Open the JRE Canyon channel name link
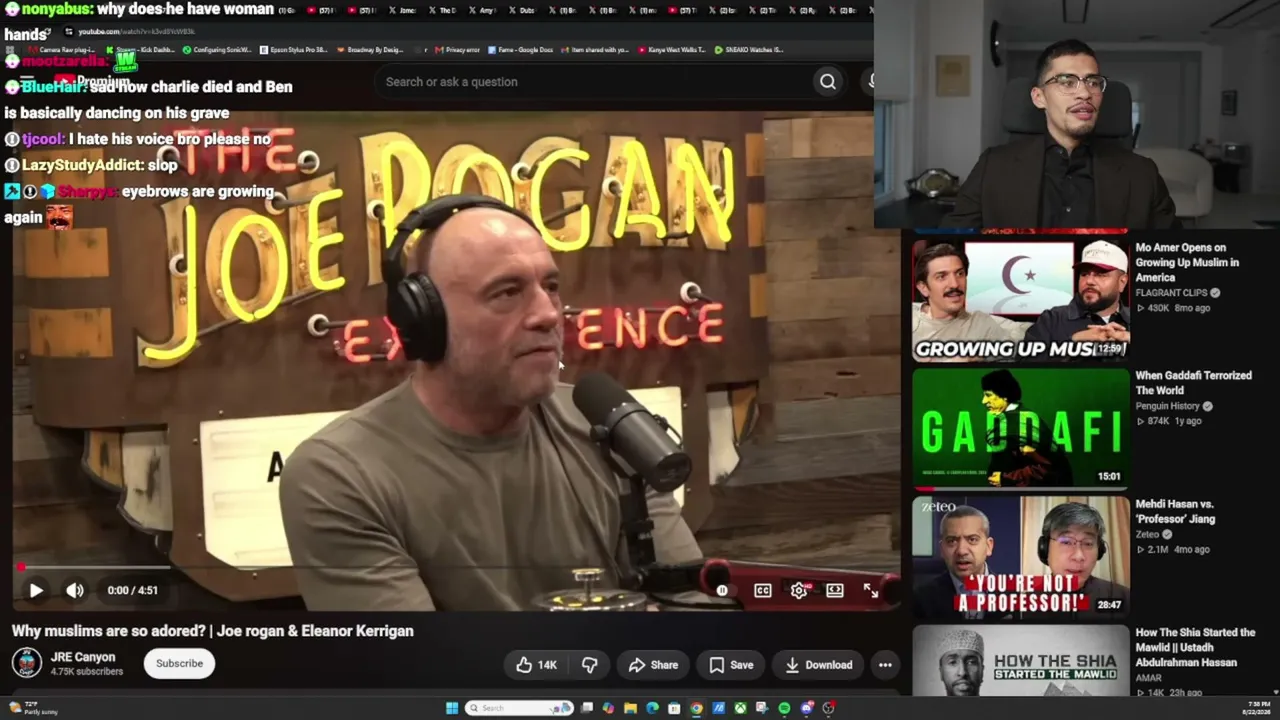The height and width of the screenshot is (720, 1280). pyautogui.click(x=83, y=657)
